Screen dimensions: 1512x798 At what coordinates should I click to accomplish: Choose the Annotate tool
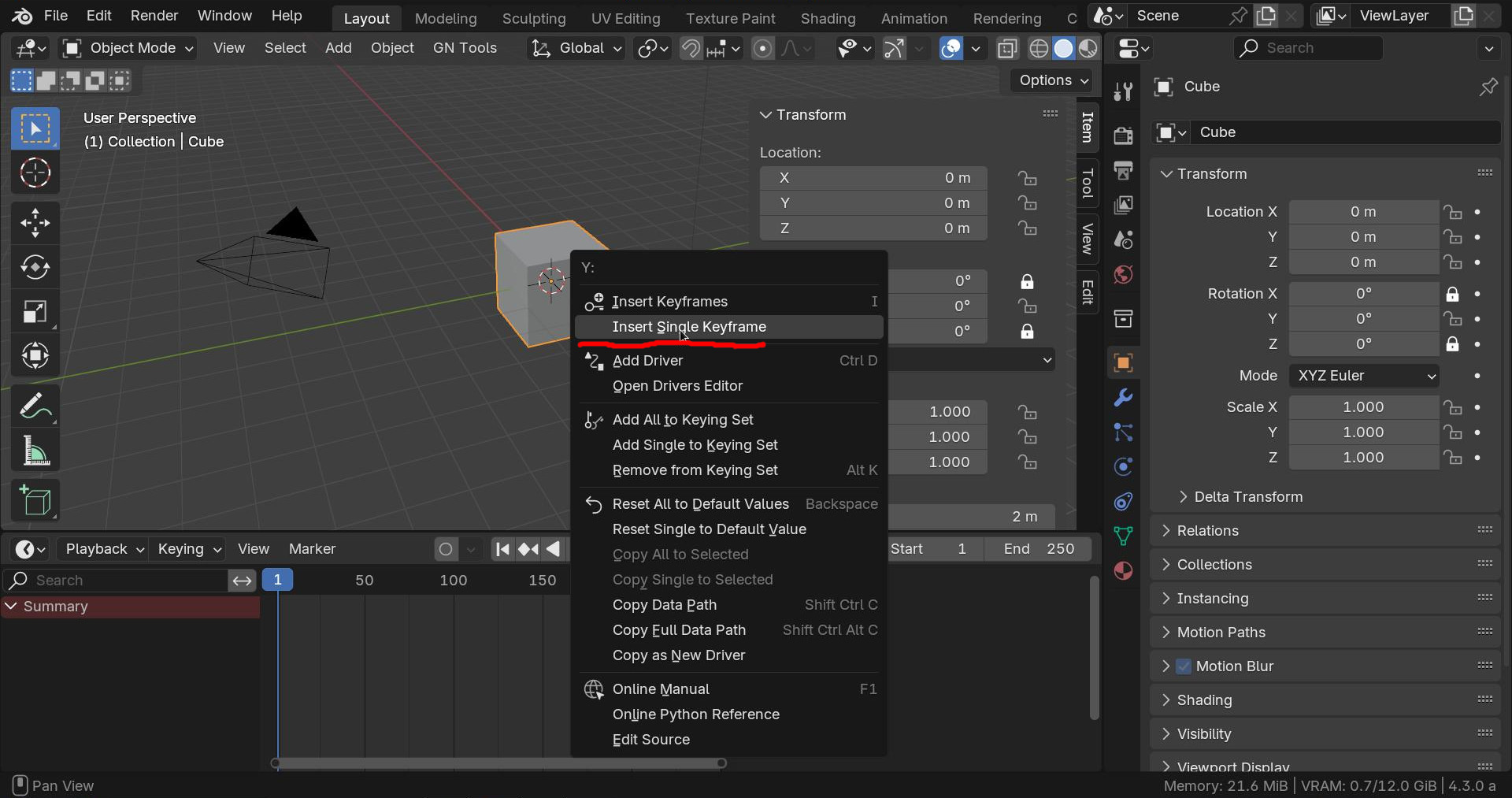coord(35,406)
